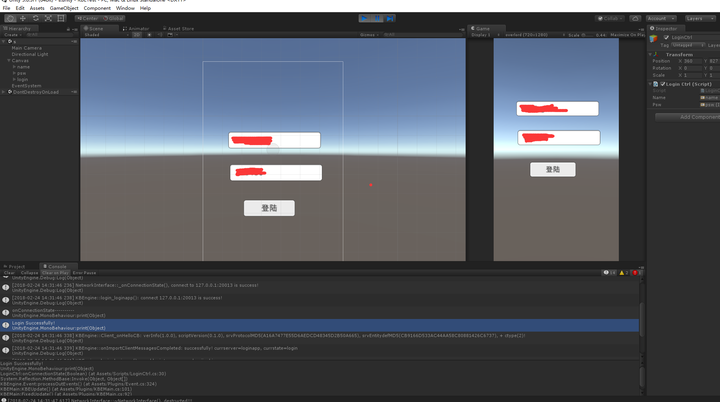Viewport: 720px width, 402px height.
Task: Toggle Global handle rotation button
Action: click(113, 18)
